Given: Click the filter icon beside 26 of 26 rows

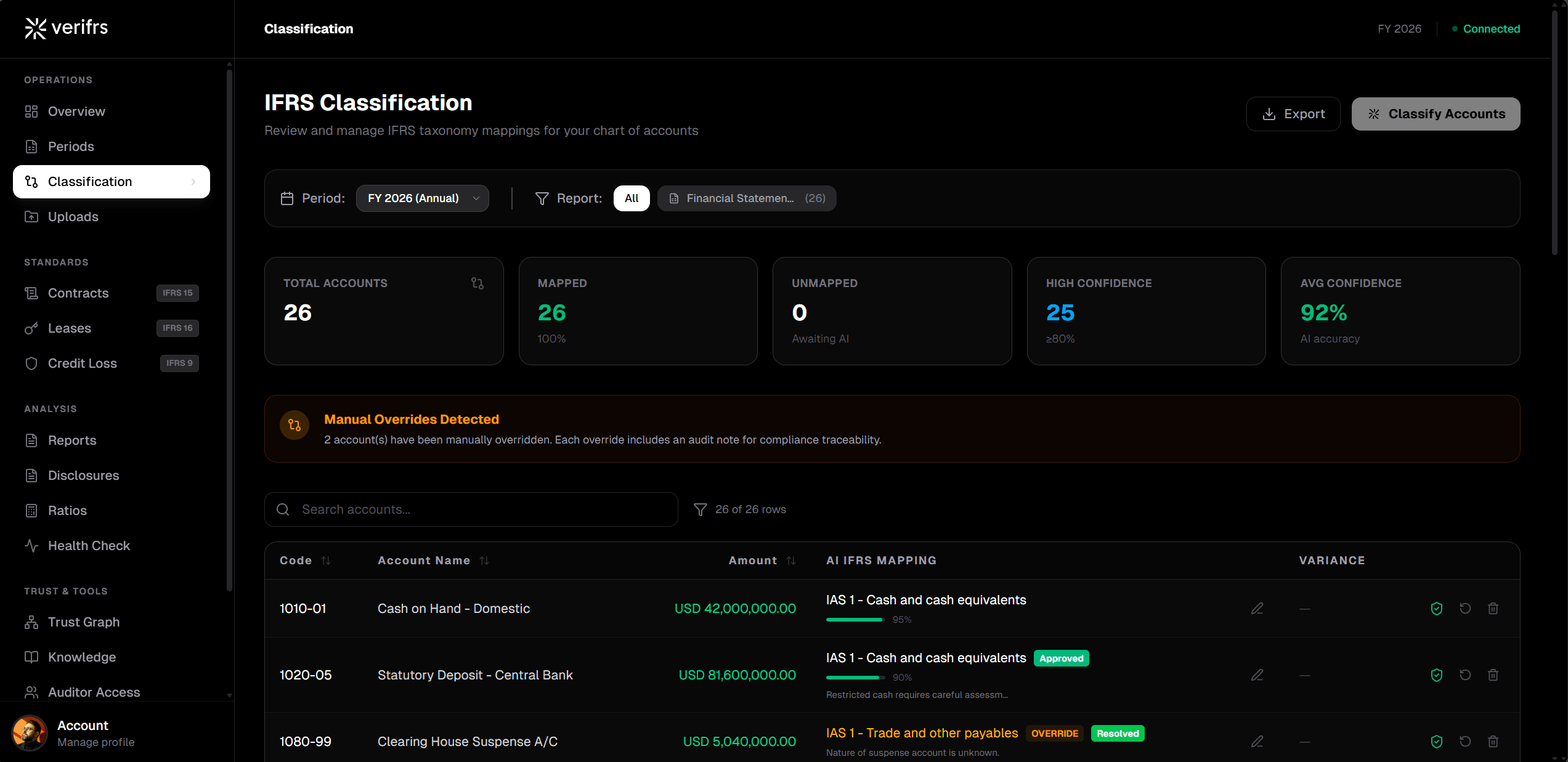Looking at the screenshot, I should (x=700, y=509).
